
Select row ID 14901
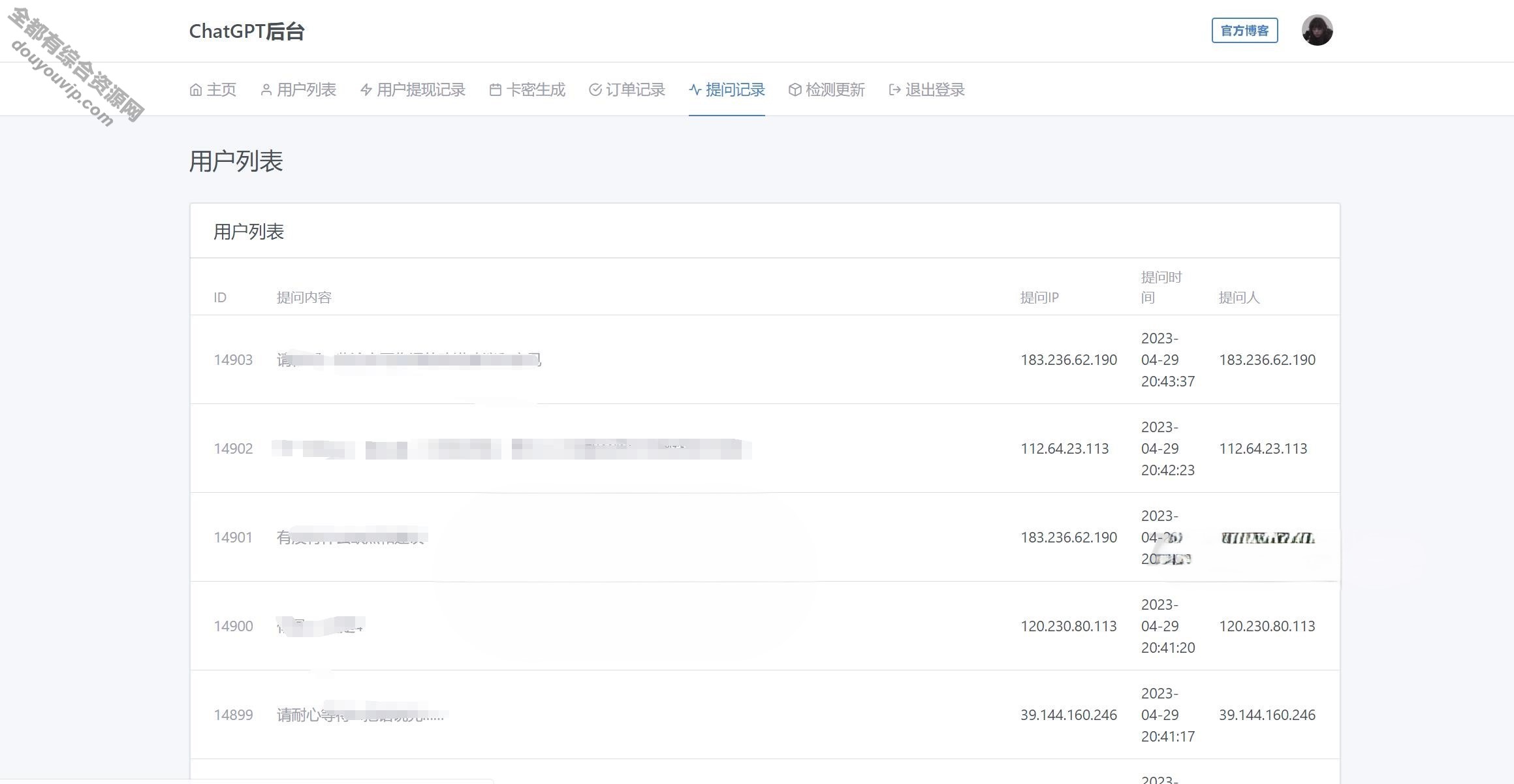pyautogui.click(x=233, y=537)
